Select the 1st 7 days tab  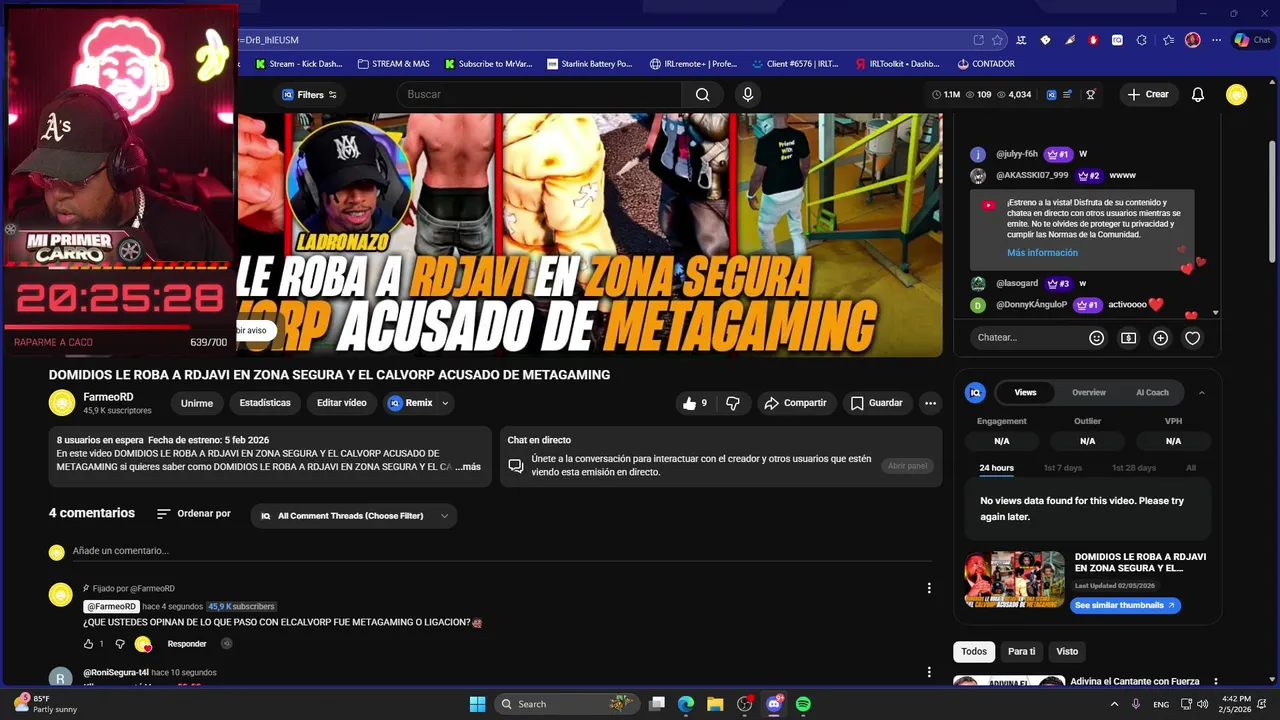[x=1062, y=468]
